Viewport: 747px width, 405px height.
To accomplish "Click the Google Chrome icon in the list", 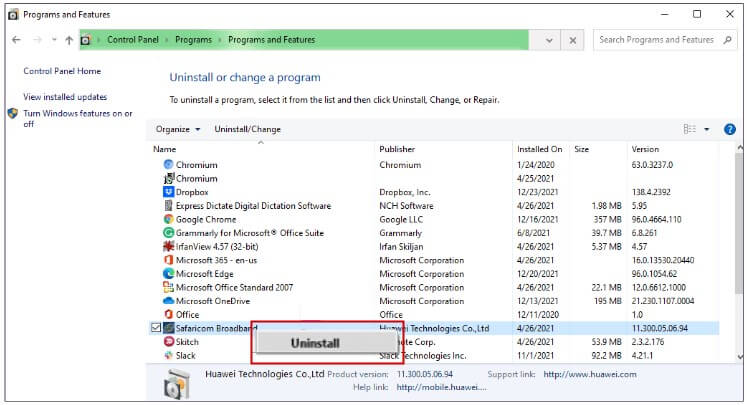I will 168,219.
